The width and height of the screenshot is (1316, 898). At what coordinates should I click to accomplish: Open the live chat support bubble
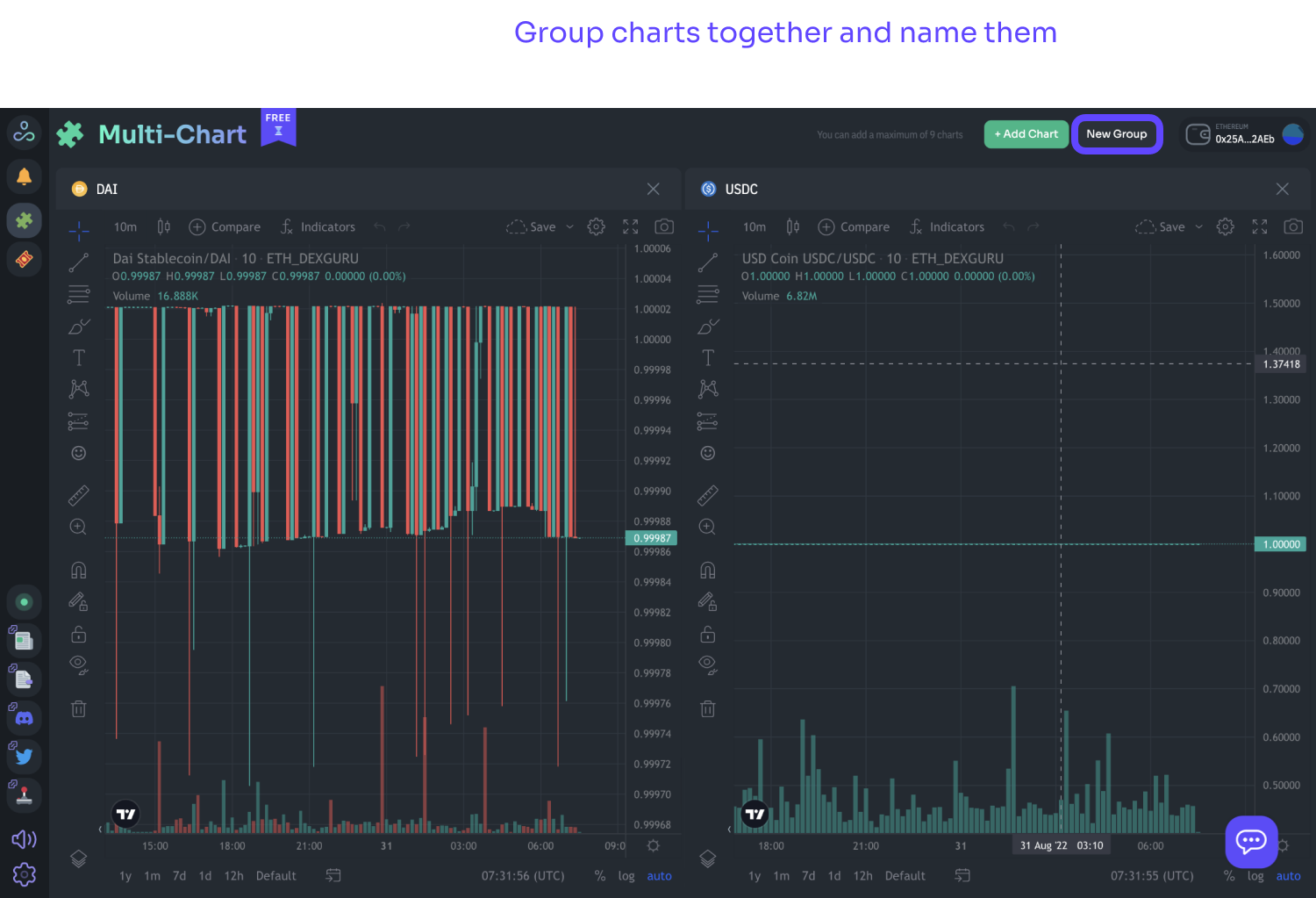pos(1251,841)
